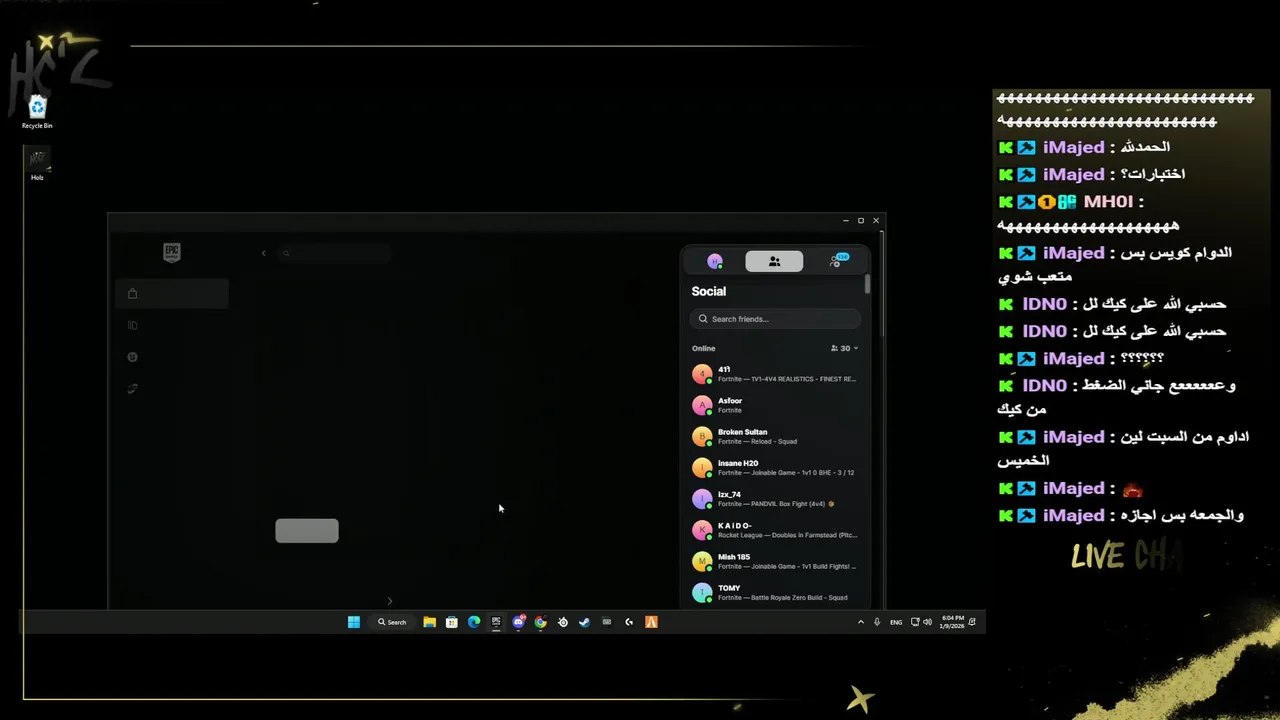Click the Search friends field

click(775, 319)
